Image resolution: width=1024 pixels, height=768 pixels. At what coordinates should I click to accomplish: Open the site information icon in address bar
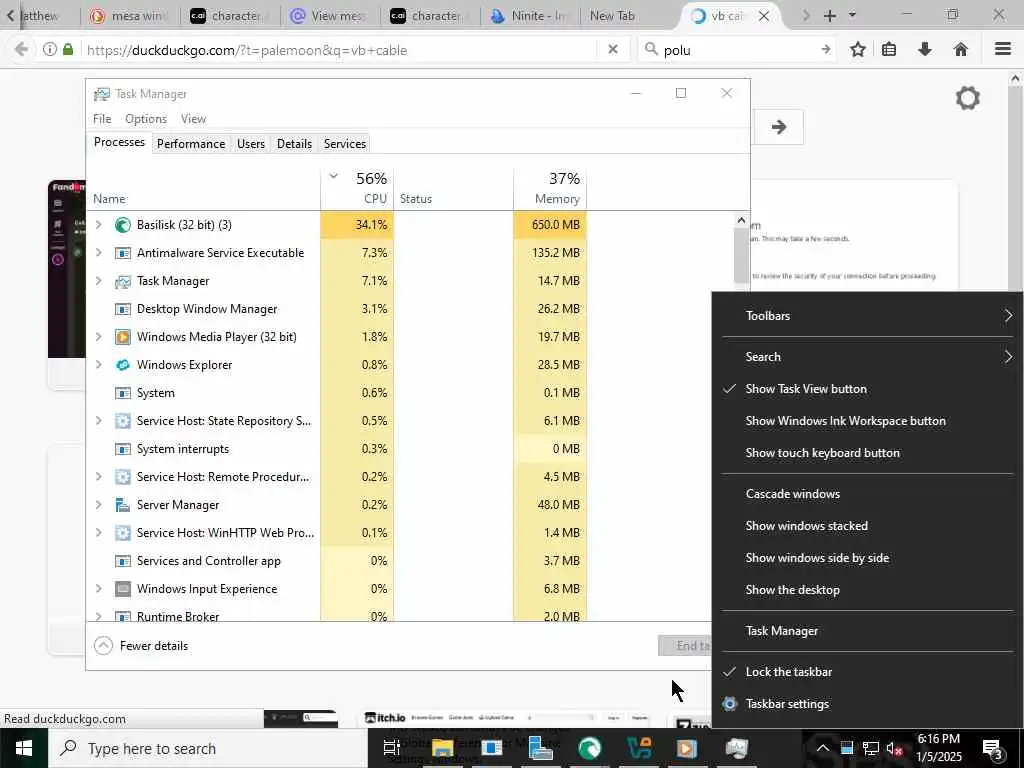[x=50, y=50]
